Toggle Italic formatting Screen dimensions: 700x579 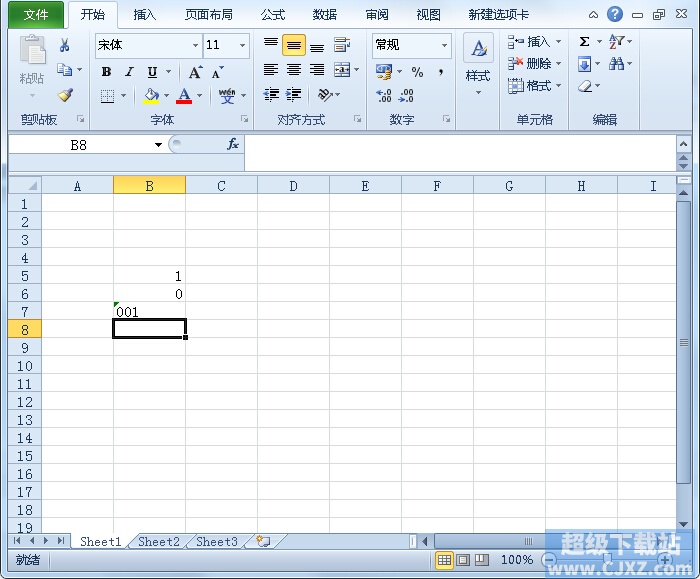click(x=129, y=72)
